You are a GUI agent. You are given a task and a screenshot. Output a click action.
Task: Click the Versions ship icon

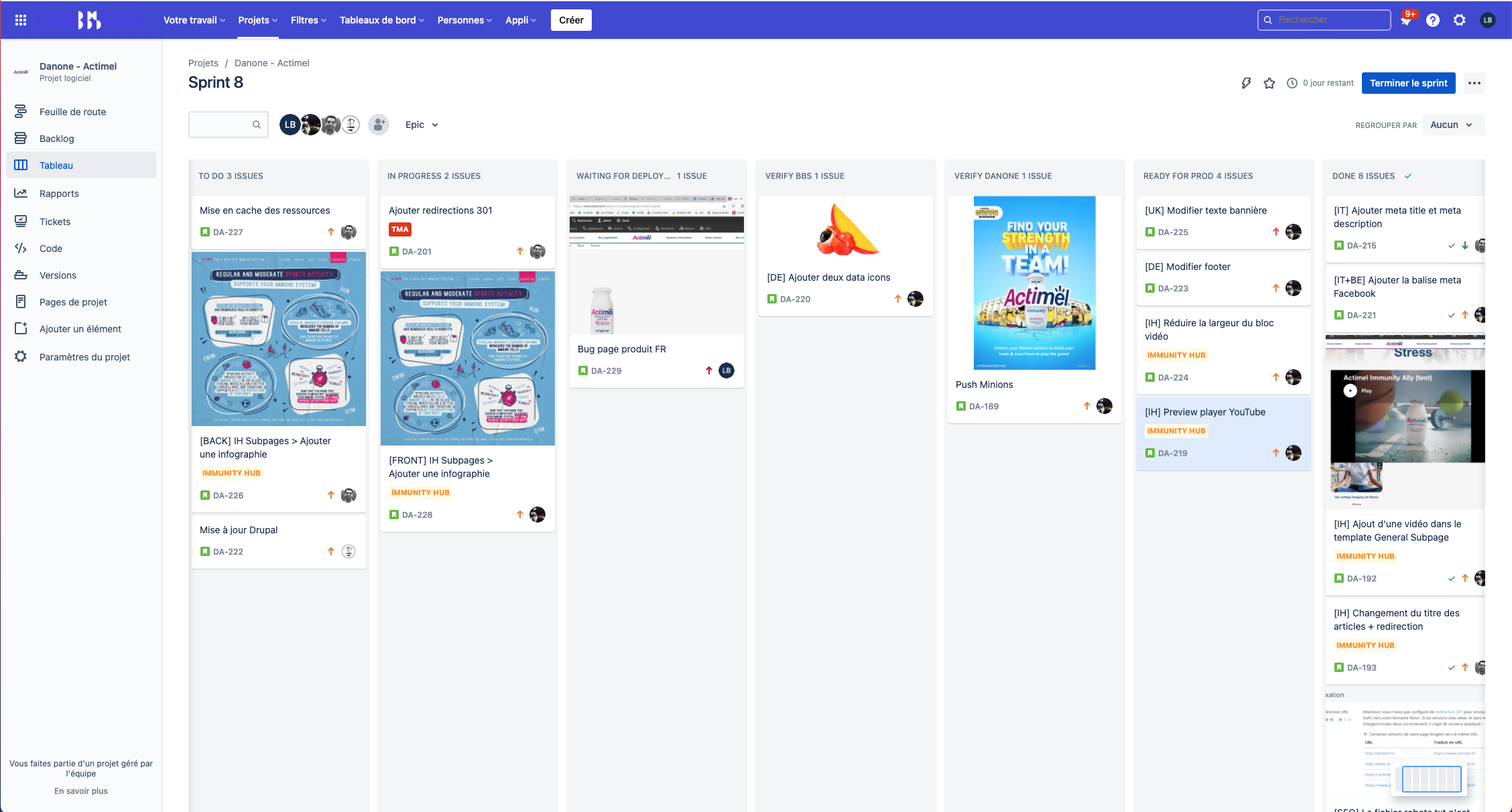21,275
